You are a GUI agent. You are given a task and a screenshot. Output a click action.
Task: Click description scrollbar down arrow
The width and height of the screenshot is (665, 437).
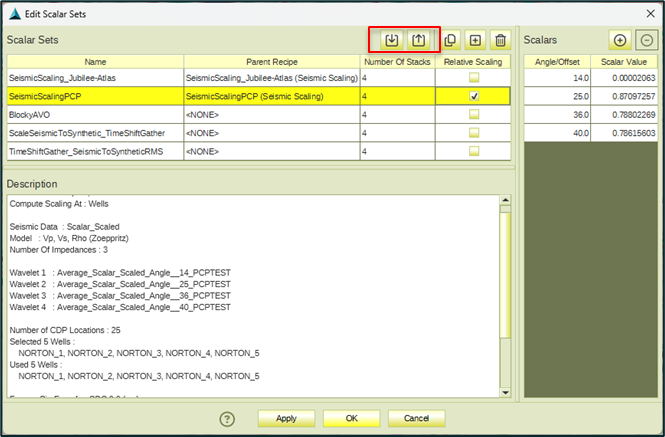click(x=505, y=392)
